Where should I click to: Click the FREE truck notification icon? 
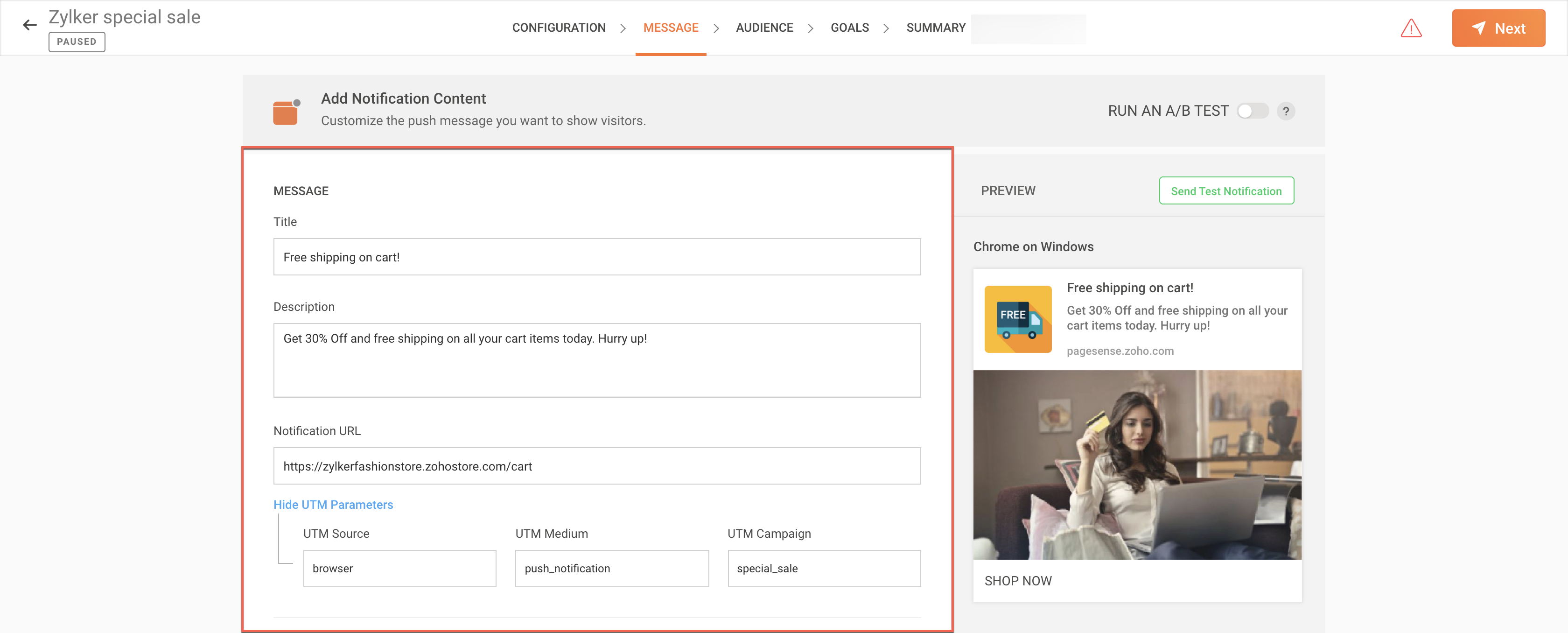tap(1018, 319)
